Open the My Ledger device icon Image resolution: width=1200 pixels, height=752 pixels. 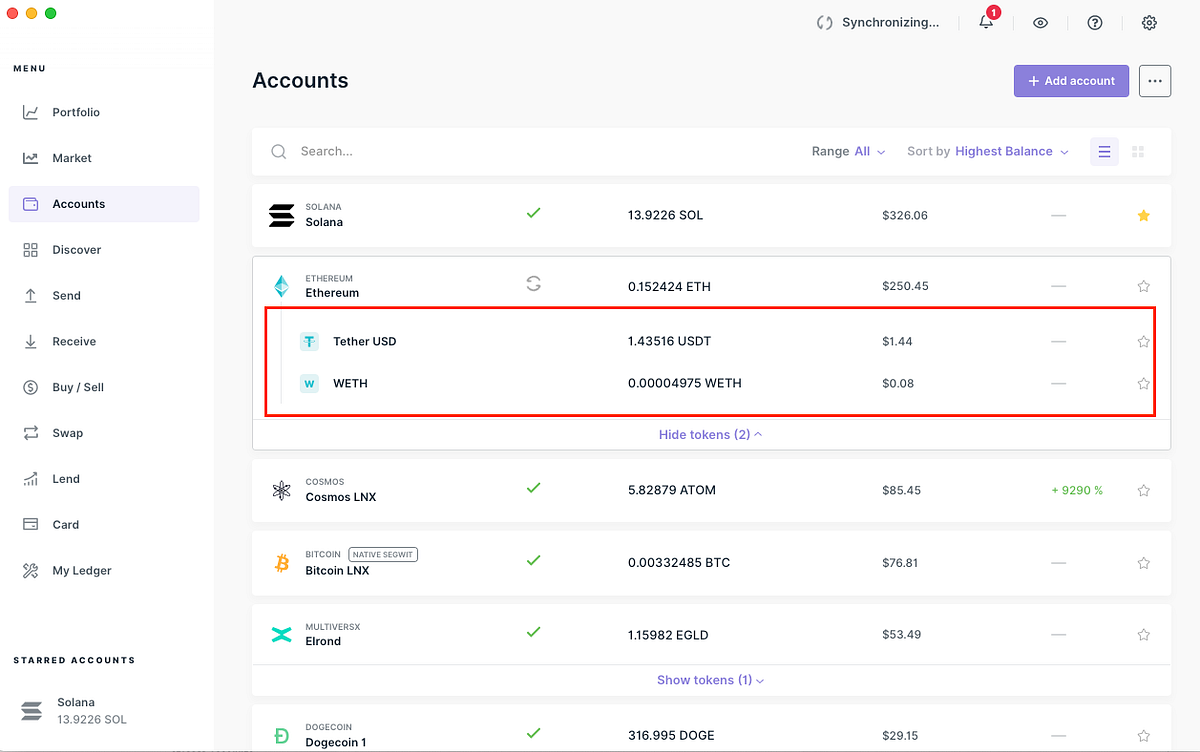pyautogui.click(x=29, y=570)
